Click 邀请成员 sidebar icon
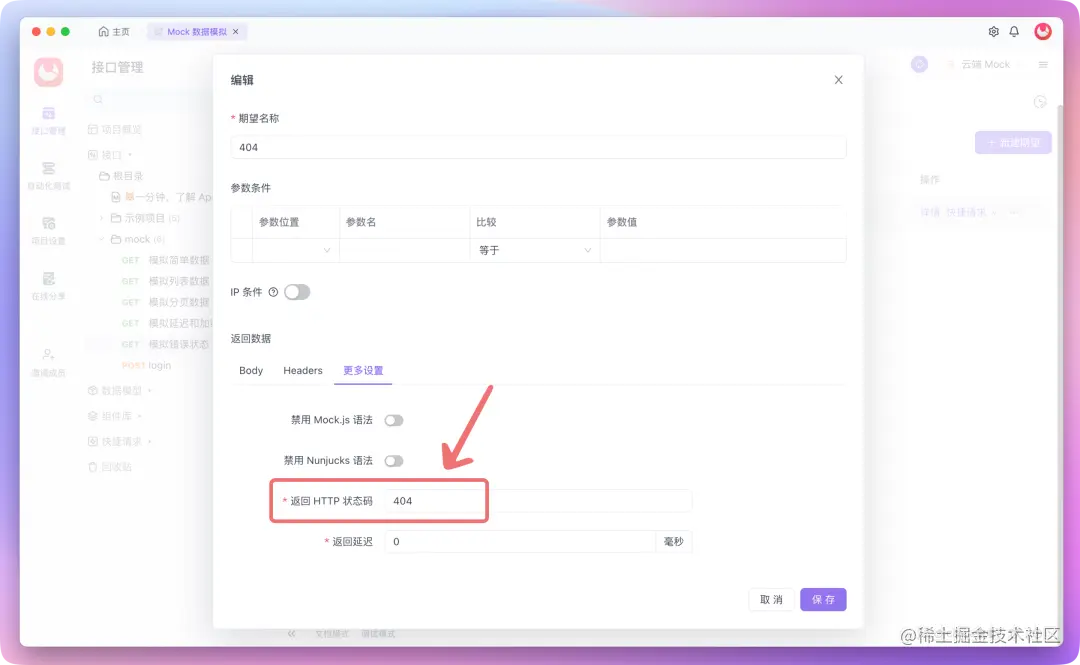Image resolution: width=1080 pixels, height=665 pixels. 48,362
